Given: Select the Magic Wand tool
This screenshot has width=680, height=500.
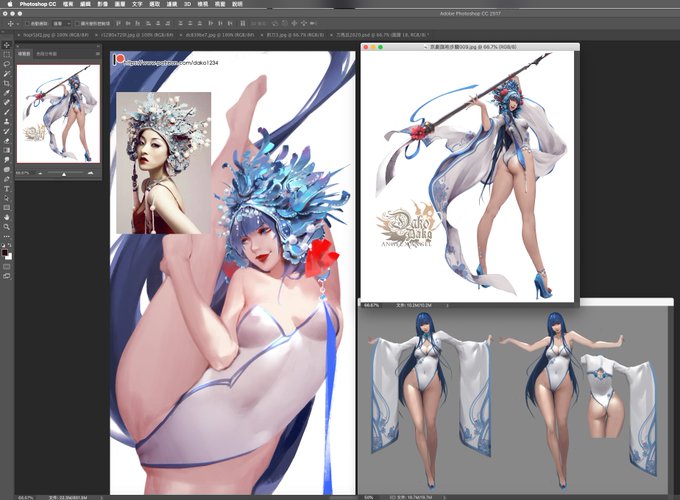Looking at the screenshot, I should [x=7, y=74].
